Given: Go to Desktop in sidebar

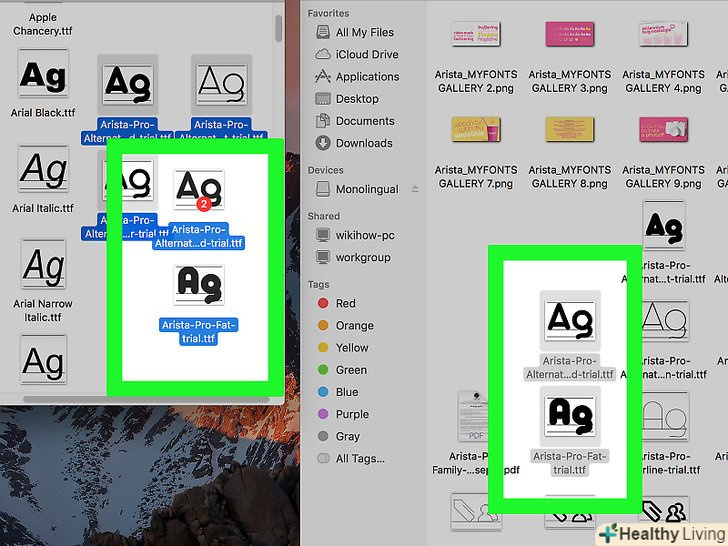Looking at the screenshot, I should point(347,98).
